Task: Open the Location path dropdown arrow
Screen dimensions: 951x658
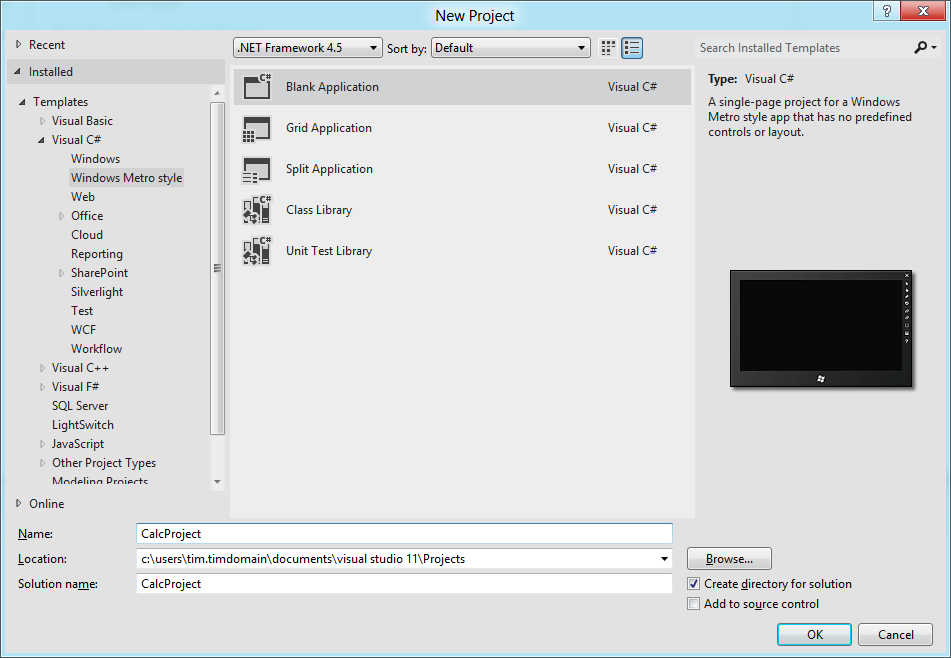Action: [x=664, y=559]
